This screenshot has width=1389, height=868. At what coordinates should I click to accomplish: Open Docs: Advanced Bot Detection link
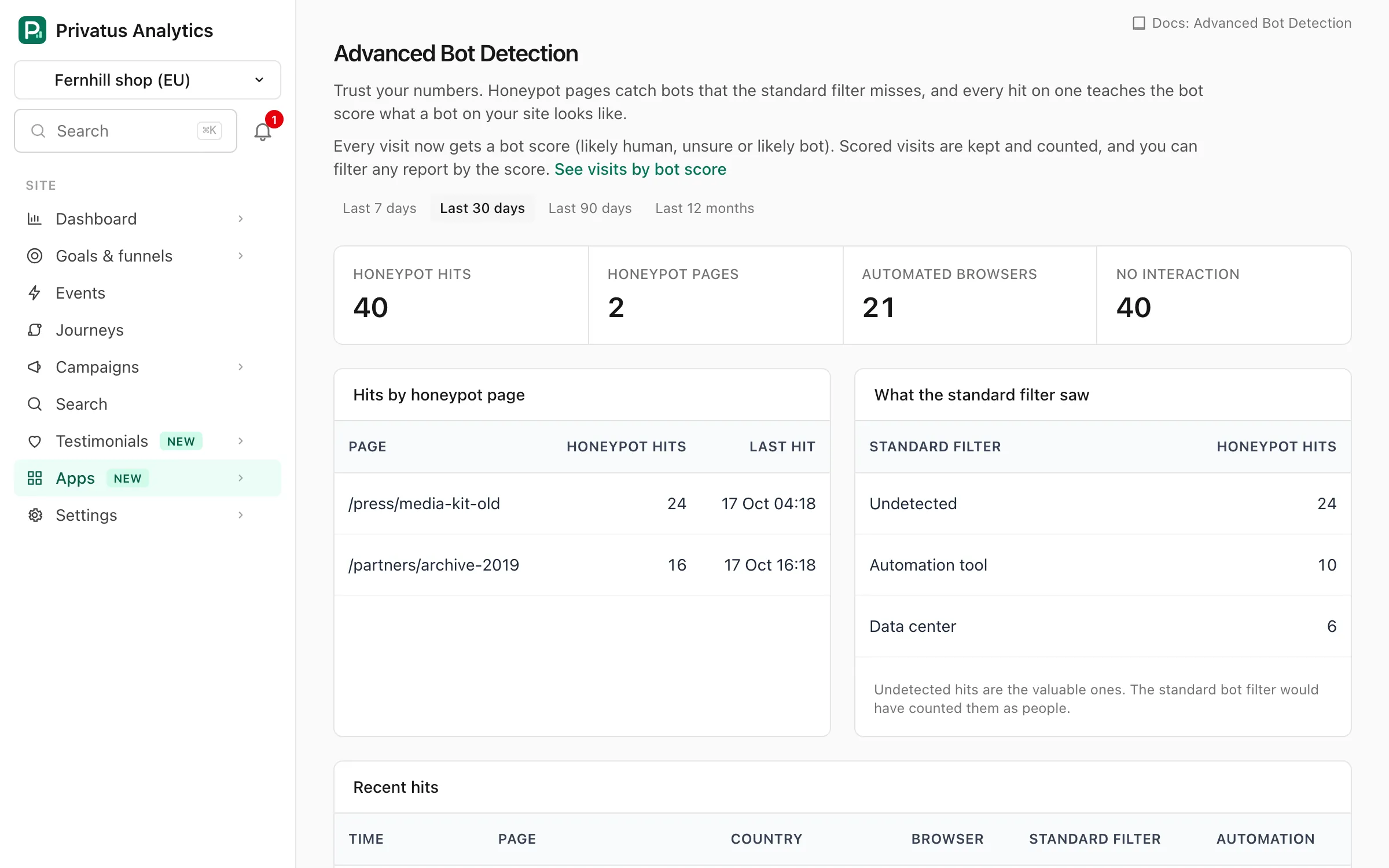[x=1242, y=23]
